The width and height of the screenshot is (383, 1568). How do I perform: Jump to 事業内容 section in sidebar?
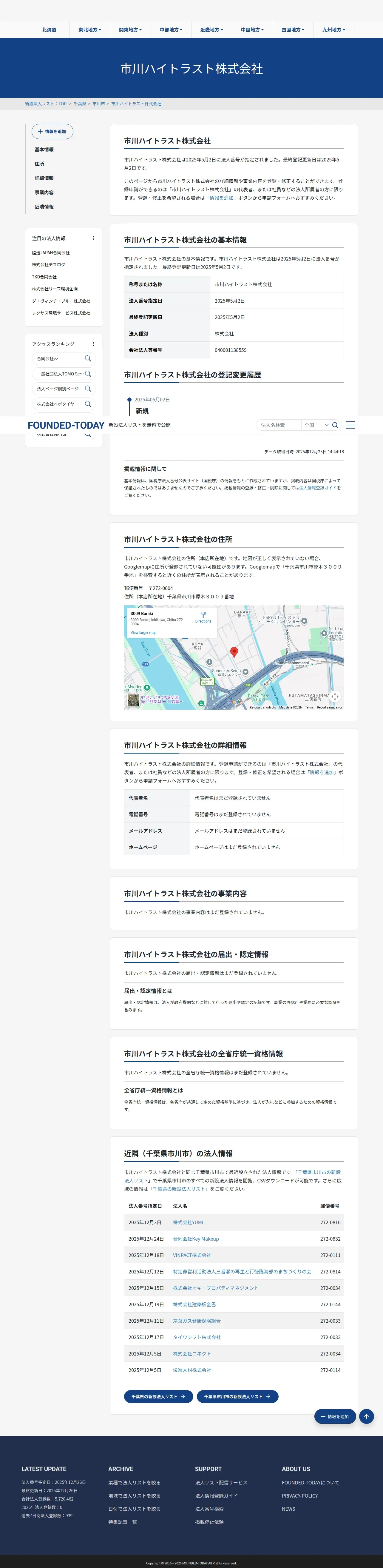[x=44, y=192]
